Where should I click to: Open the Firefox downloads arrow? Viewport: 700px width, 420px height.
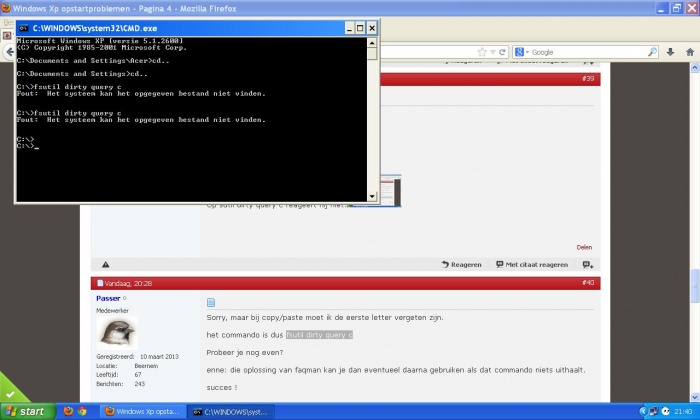(x=671, y=52)
